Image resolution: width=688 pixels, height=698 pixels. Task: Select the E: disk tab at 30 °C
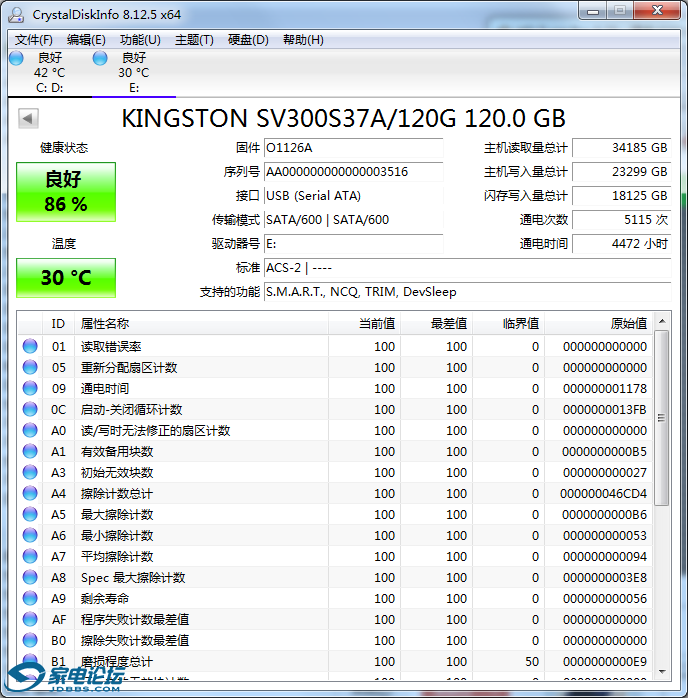134,73
